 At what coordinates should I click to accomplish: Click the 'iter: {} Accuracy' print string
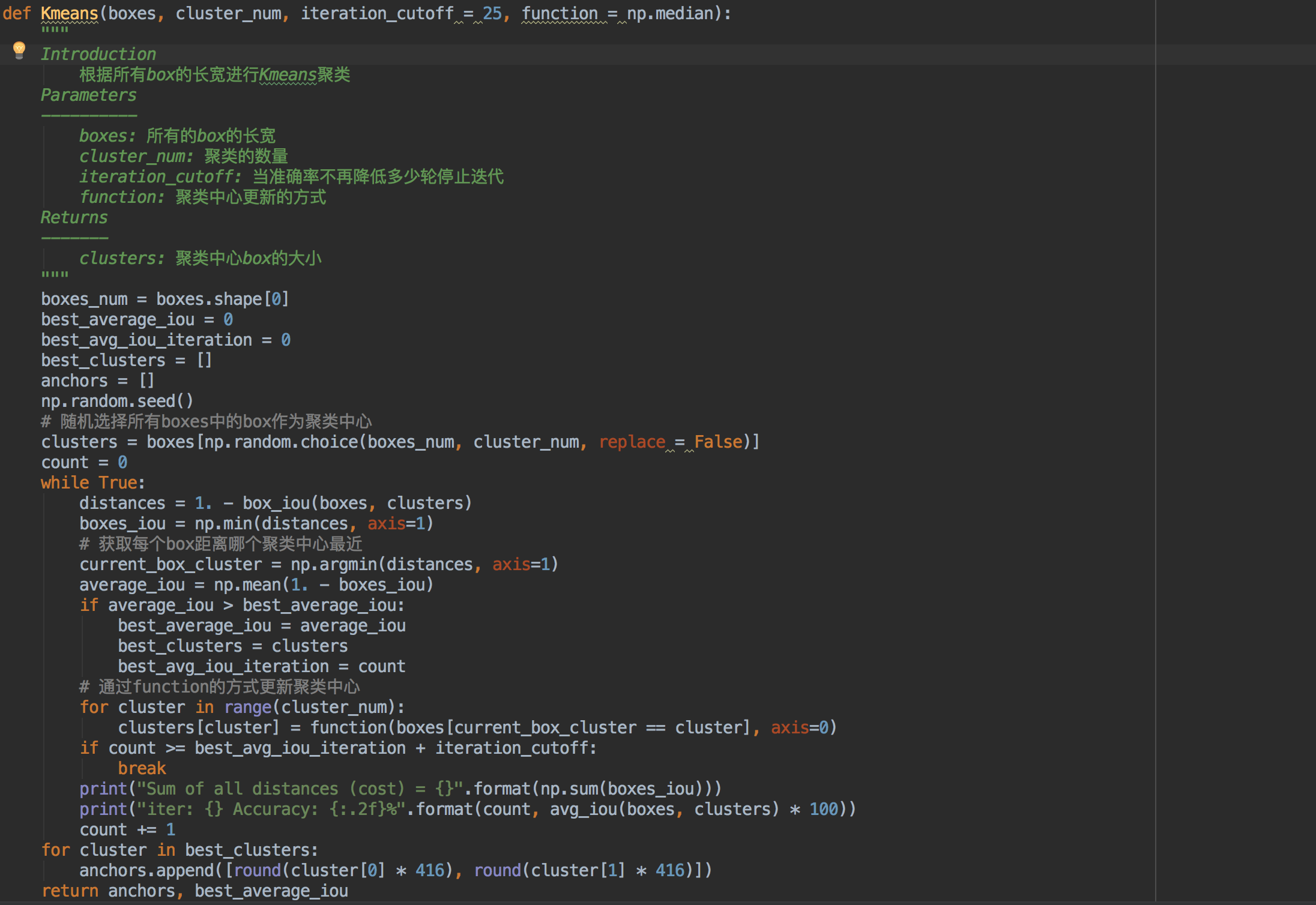pos(271,809)
